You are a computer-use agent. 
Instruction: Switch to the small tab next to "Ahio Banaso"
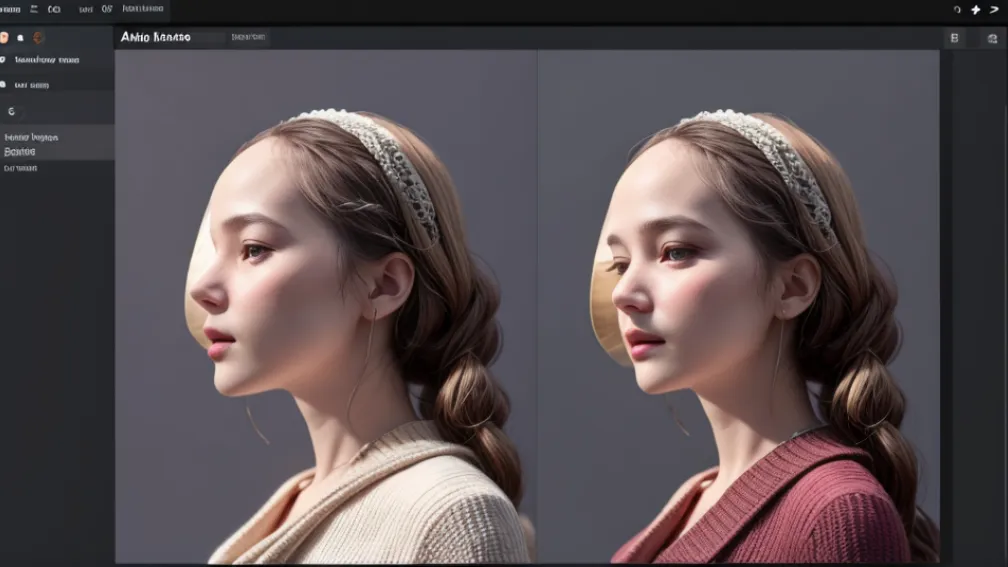(248, 37)
